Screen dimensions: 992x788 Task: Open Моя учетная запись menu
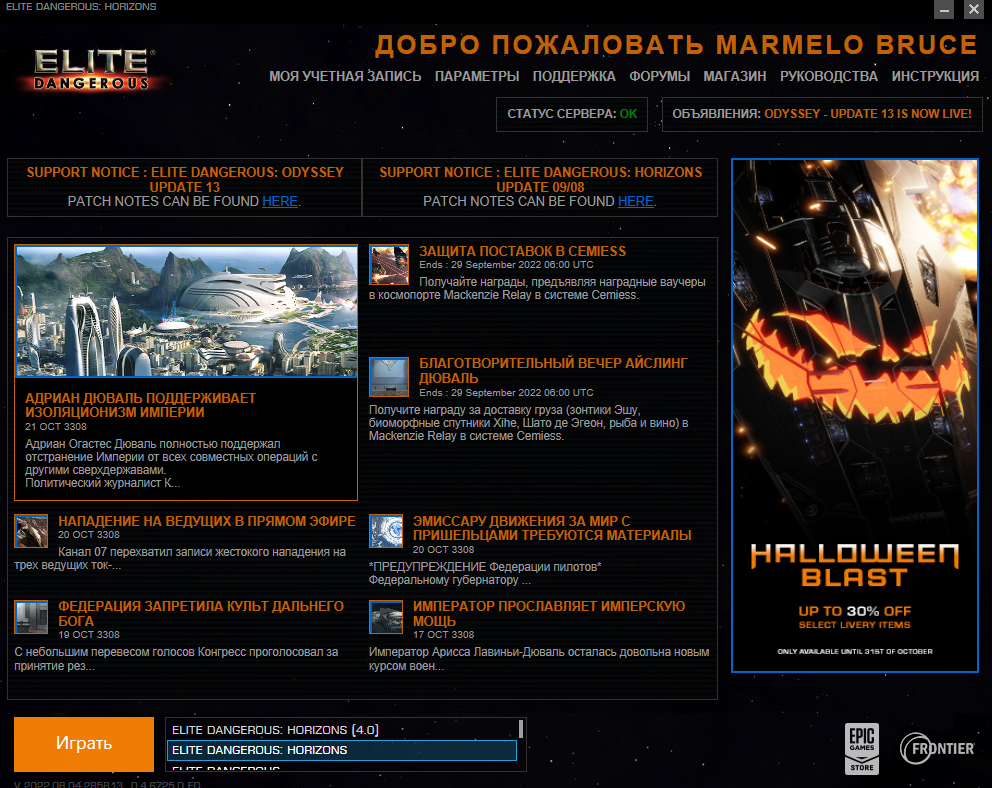coord(345,77)
